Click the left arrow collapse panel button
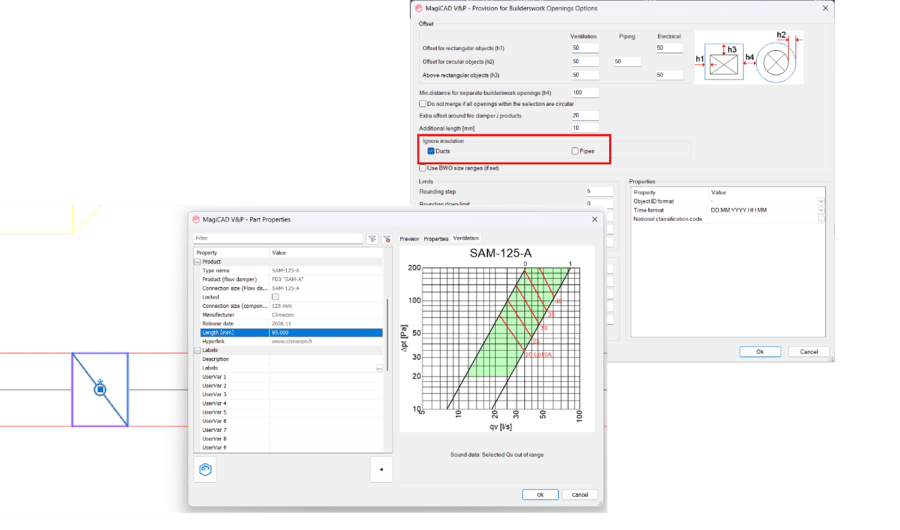900x530 pixels. tap(380, 468)
